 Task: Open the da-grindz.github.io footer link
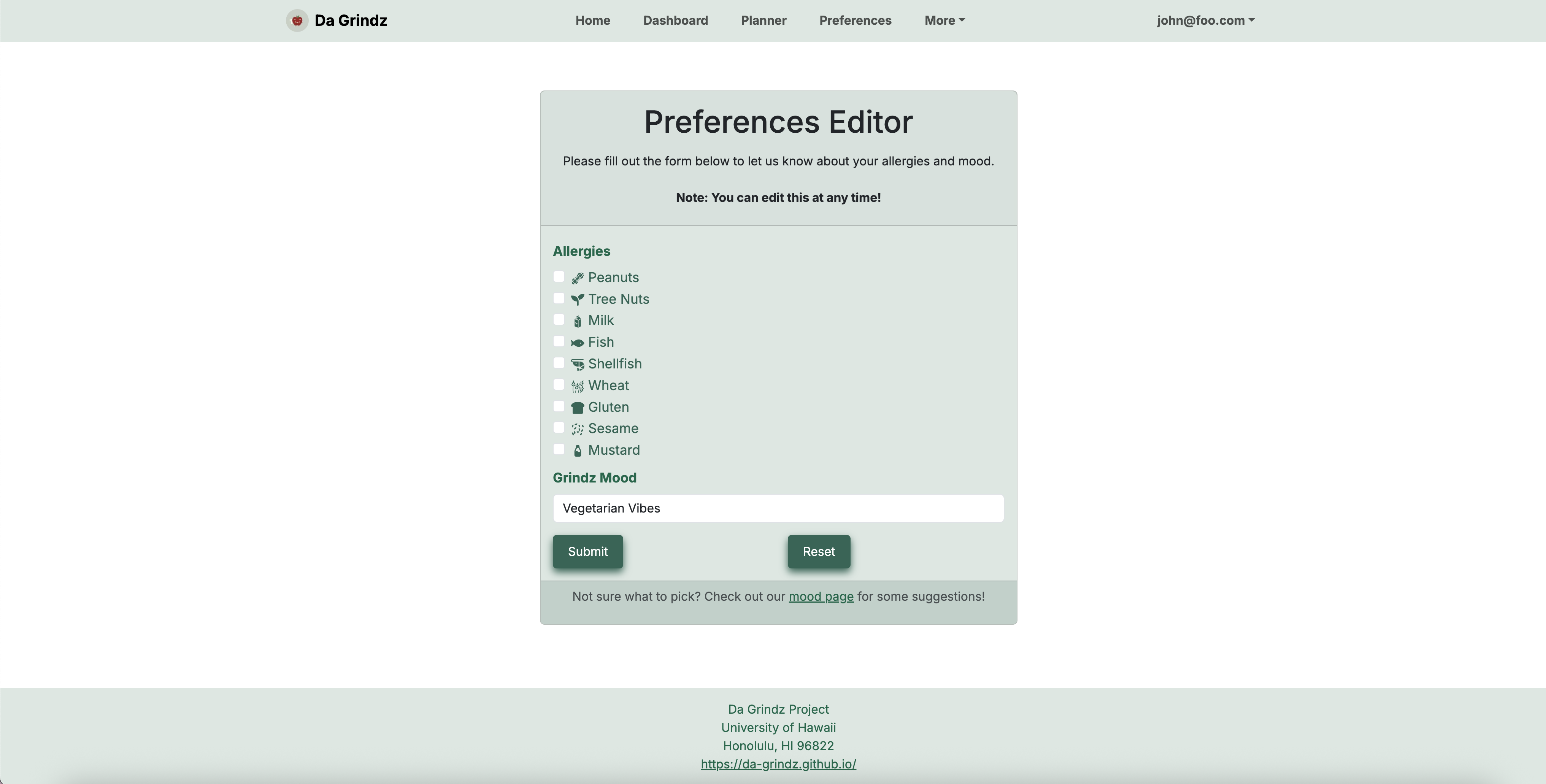pos(778,764)
